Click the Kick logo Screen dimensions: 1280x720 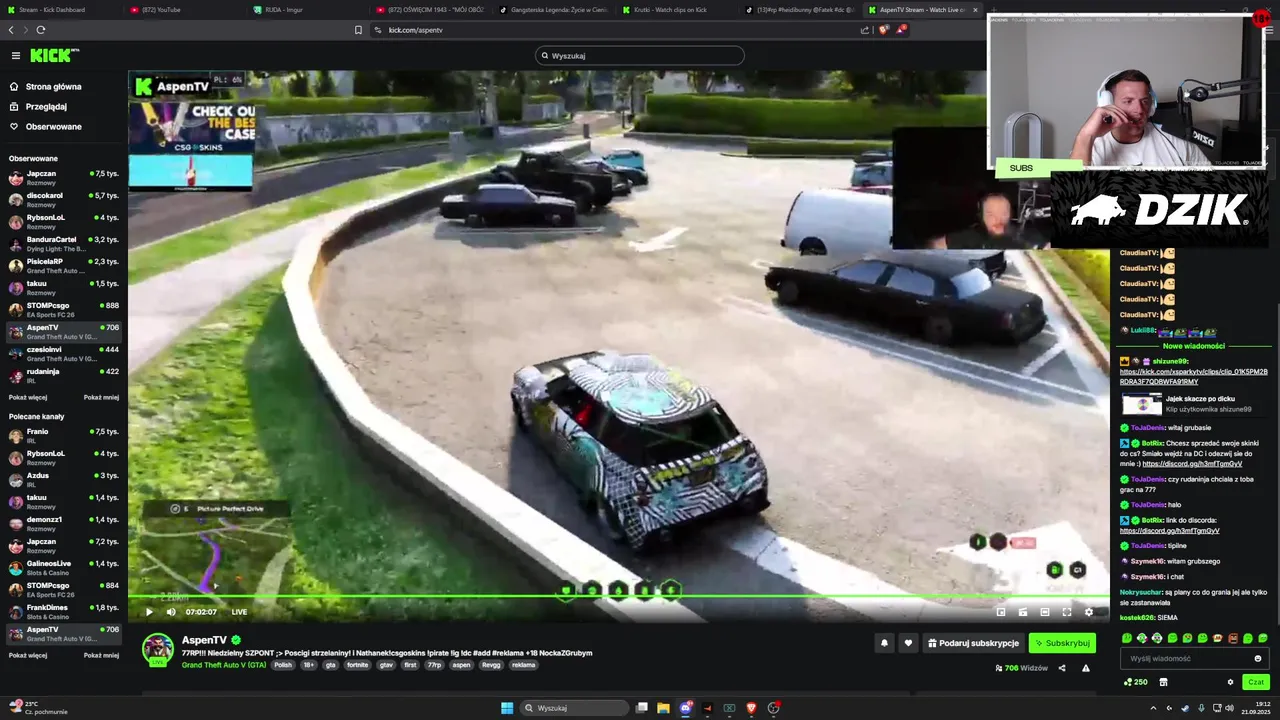53,56
